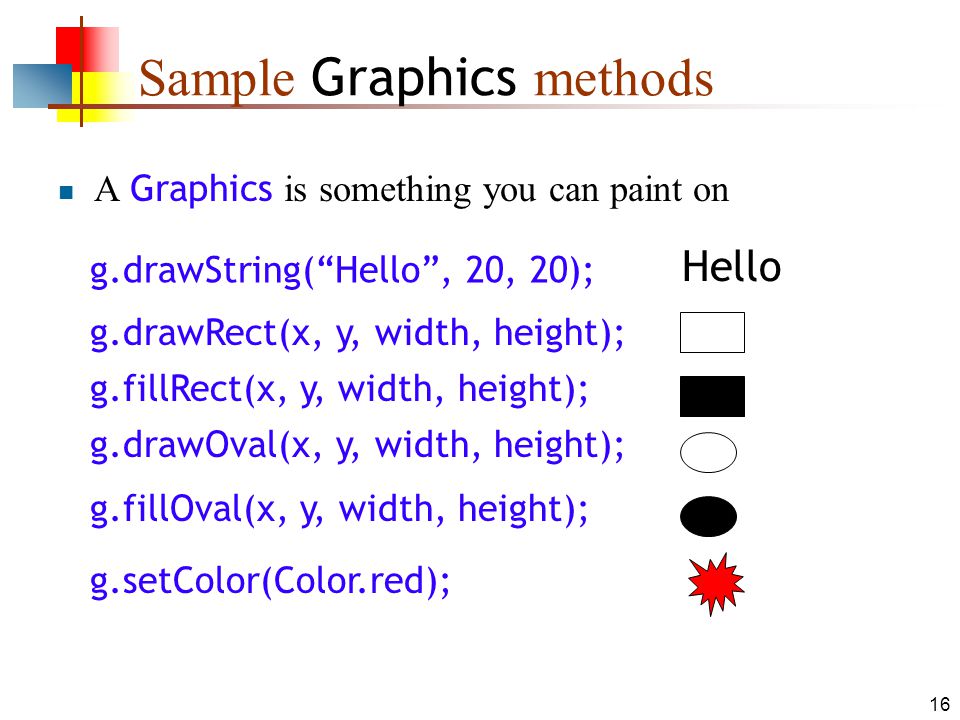Click the g.drawString code line
Image resolution: width=960 pixels, height=720 pixels.
point(342,270)
